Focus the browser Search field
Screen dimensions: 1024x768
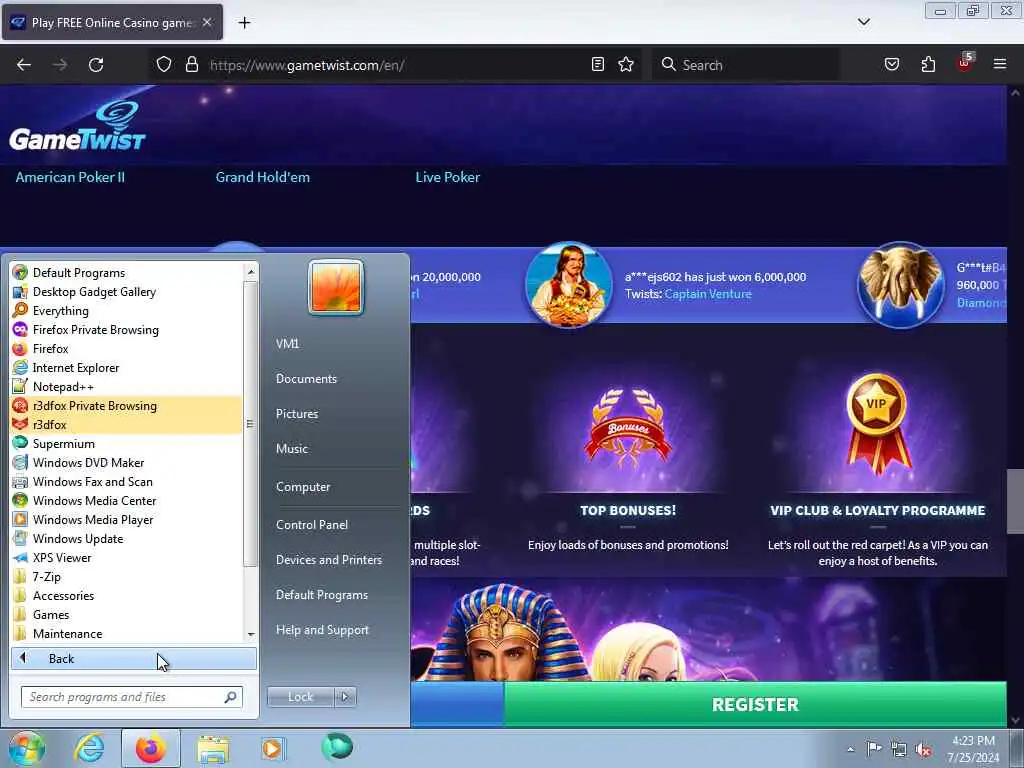(x=744, y=65)
